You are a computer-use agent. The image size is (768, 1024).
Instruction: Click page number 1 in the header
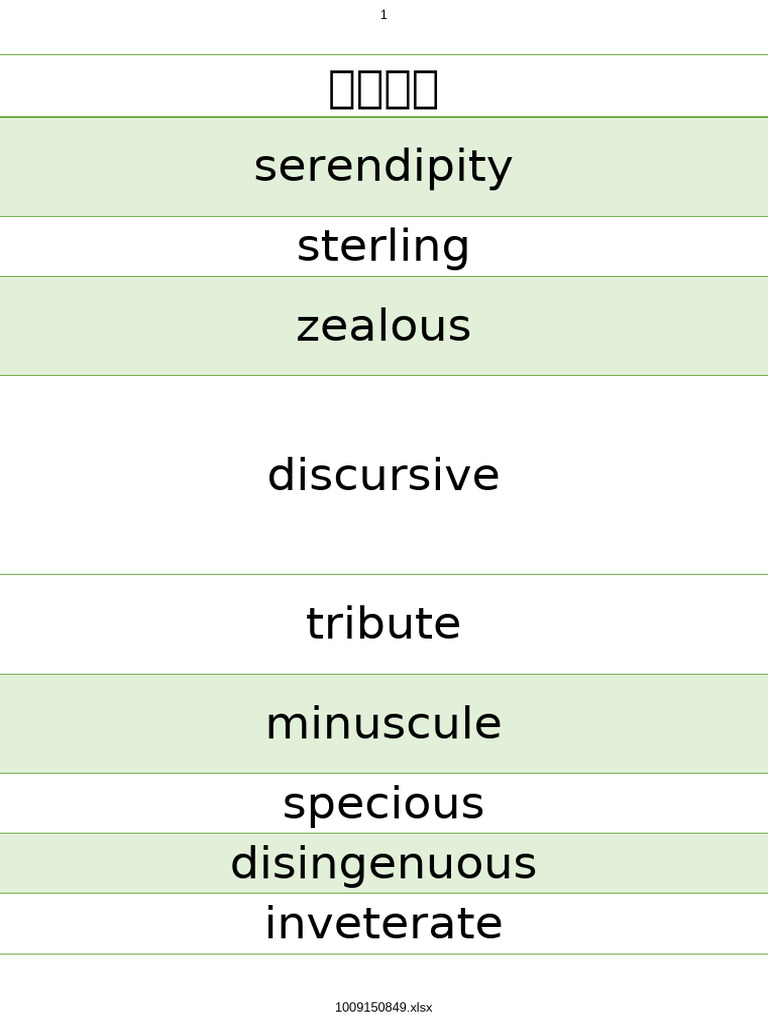point(384,14)
